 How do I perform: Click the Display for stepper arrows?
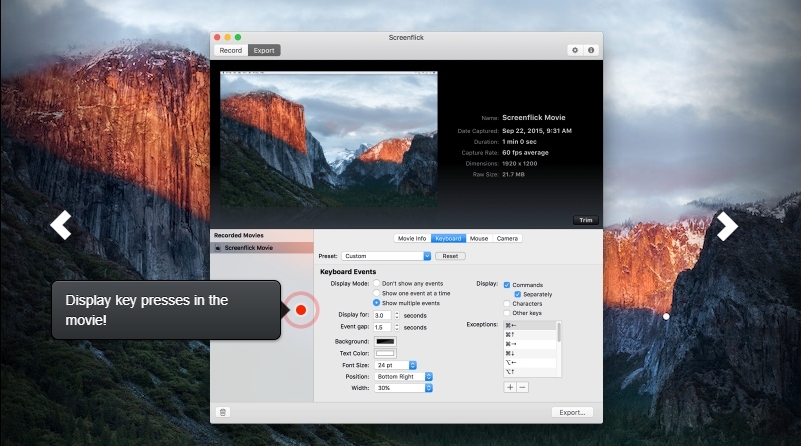coord(396,316)
